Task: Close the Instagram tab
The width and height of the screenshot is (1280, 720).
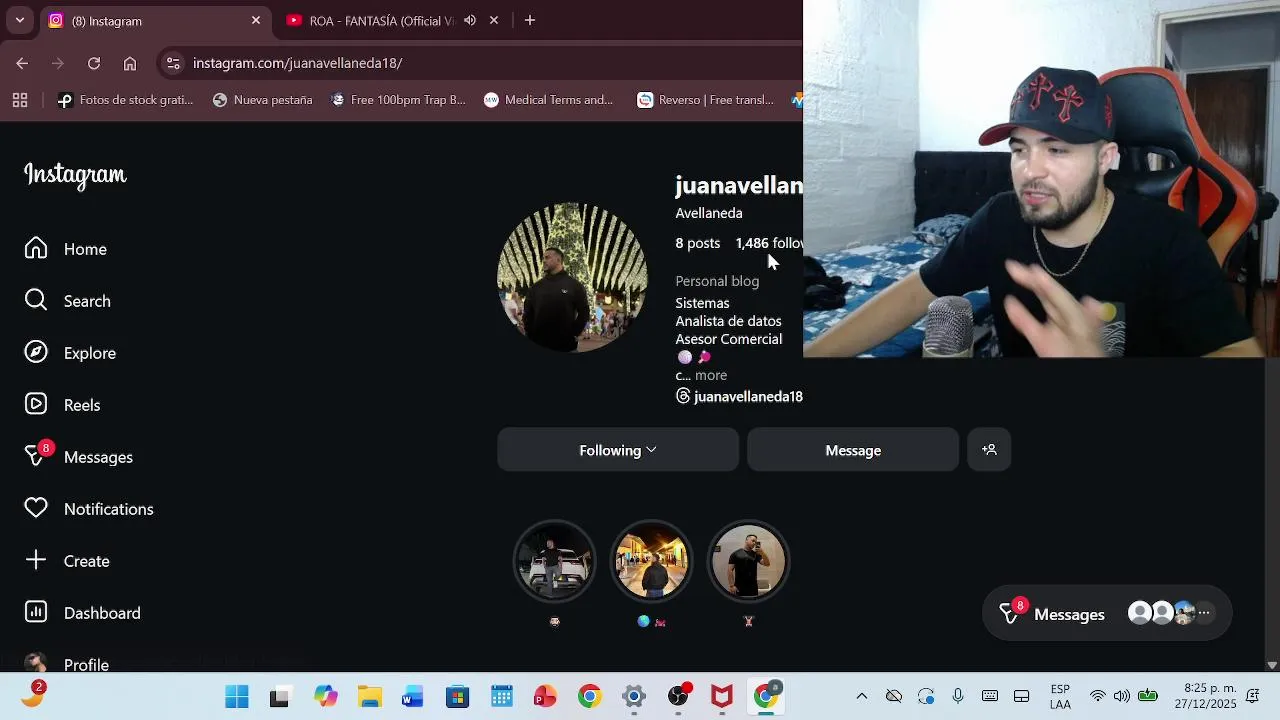Action: [x=256, y=20]
